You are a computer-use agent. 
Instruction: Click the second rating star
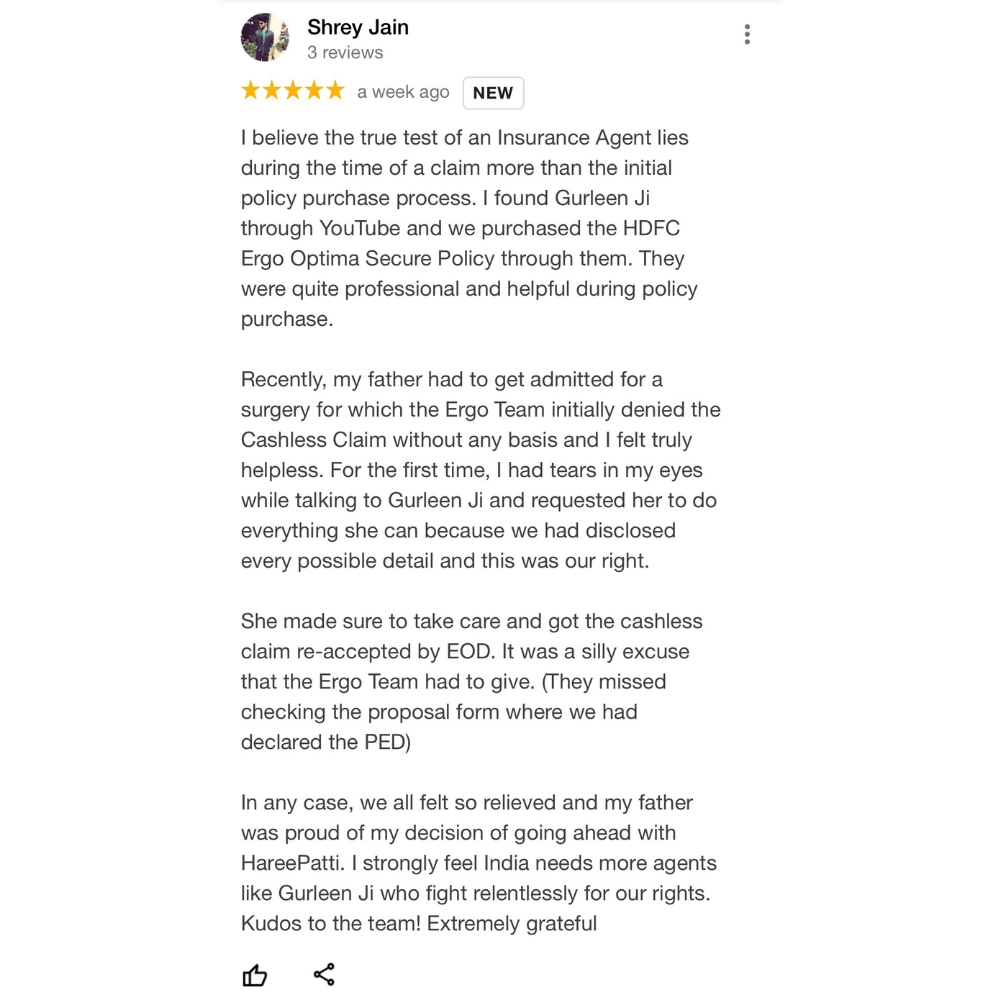point(271,91)
